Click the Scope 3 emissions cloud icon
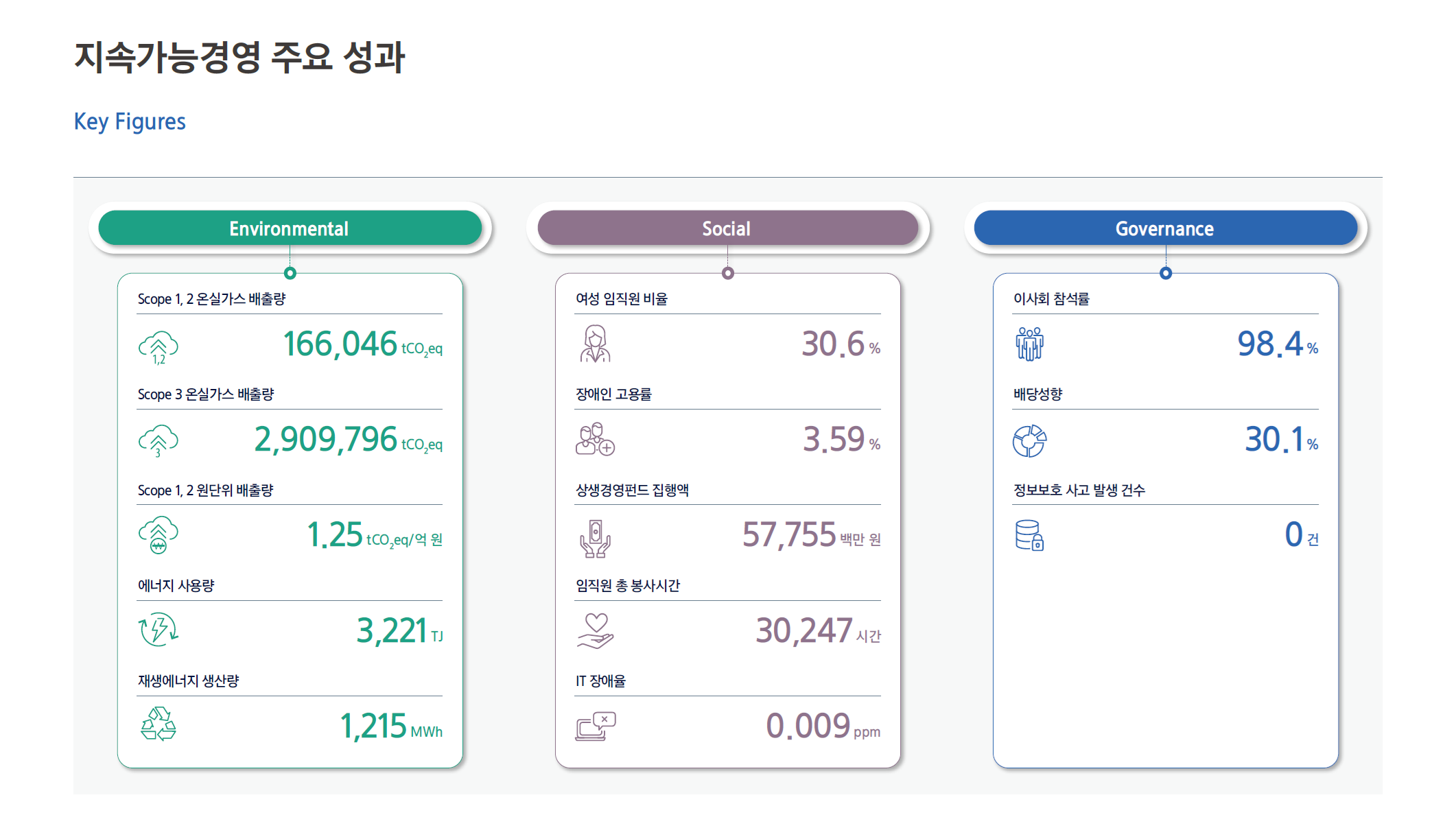Image resolution: width=1456 pixels, height=828 pixels. 158,441
